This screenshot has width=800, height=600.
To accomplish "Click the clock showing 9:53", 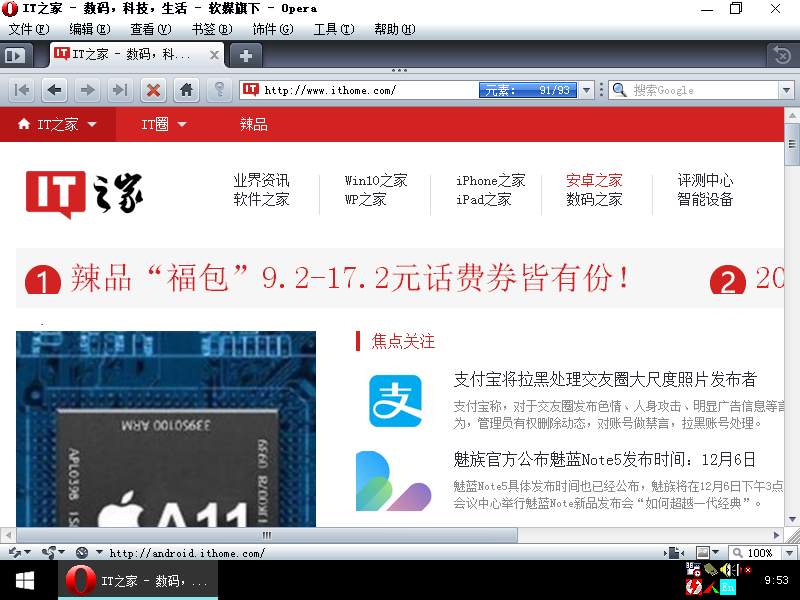I will coord(777,580).
